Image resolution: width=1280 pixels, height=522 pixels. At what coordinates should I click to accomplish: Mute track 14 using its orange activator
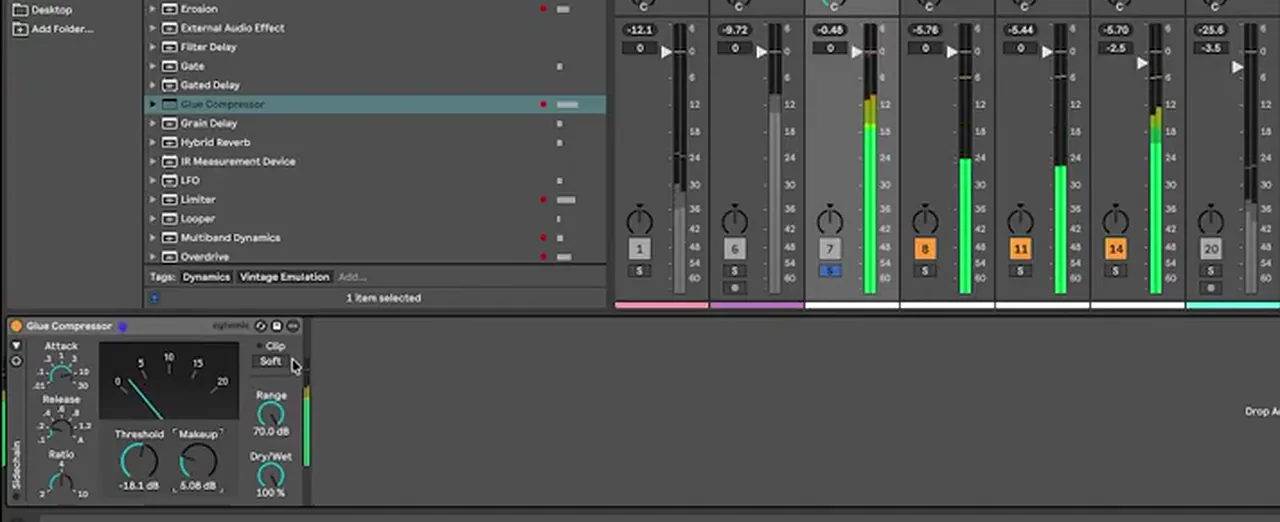click(1115, 248)
